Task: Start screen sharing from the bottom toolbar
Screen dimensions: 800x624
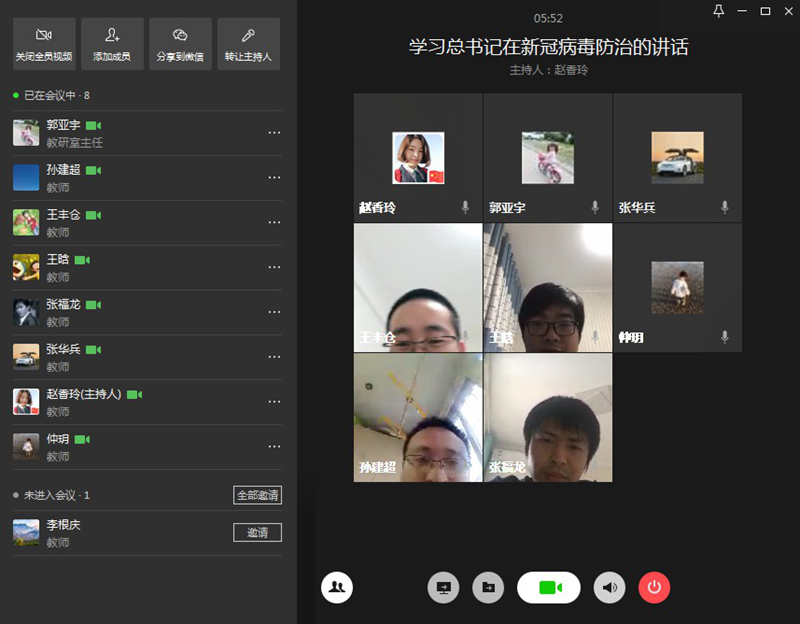Action: click(x=443, y=588)
